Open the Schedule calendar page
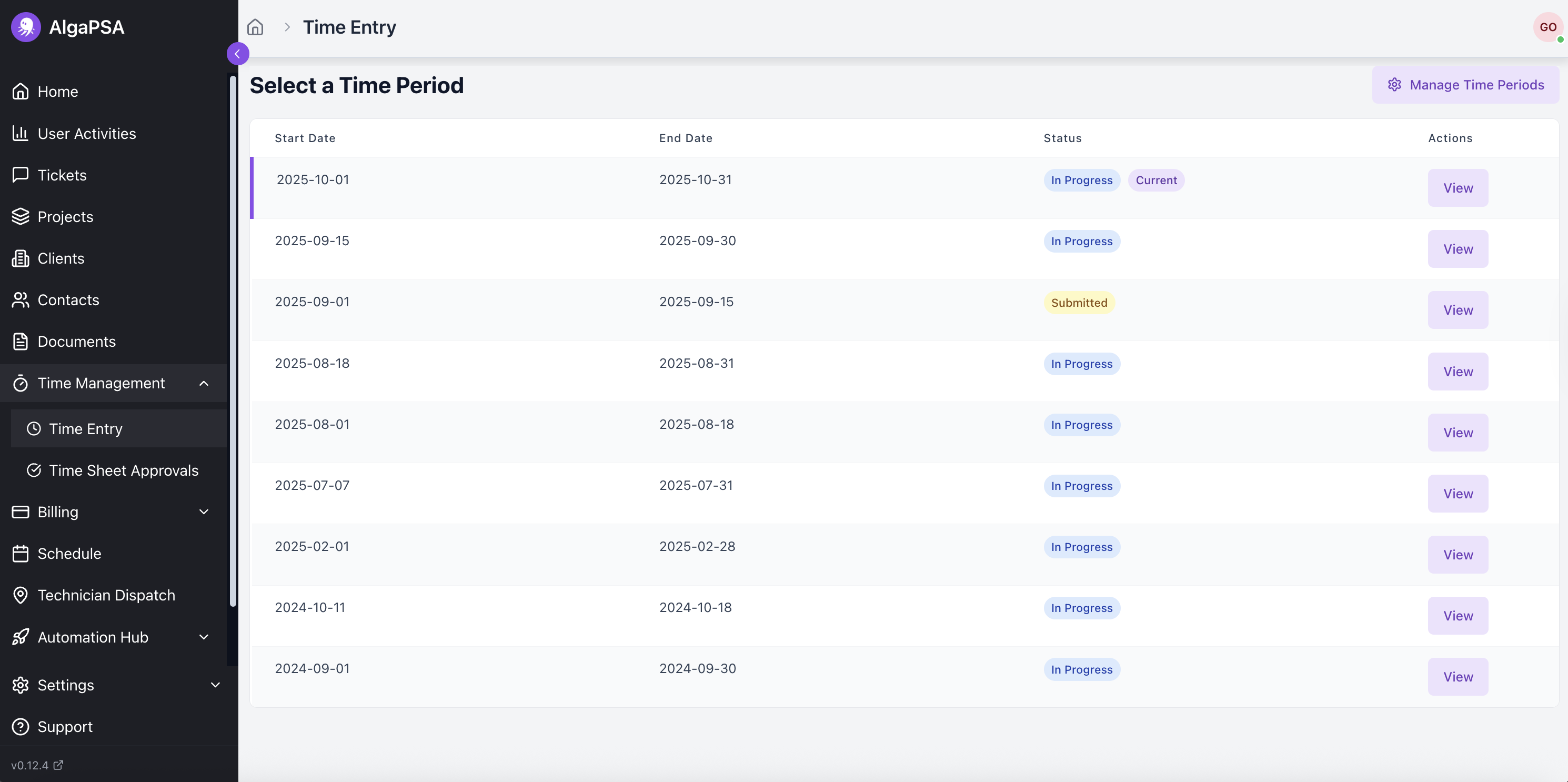The image size is (1568, 782). coord(69,553)
